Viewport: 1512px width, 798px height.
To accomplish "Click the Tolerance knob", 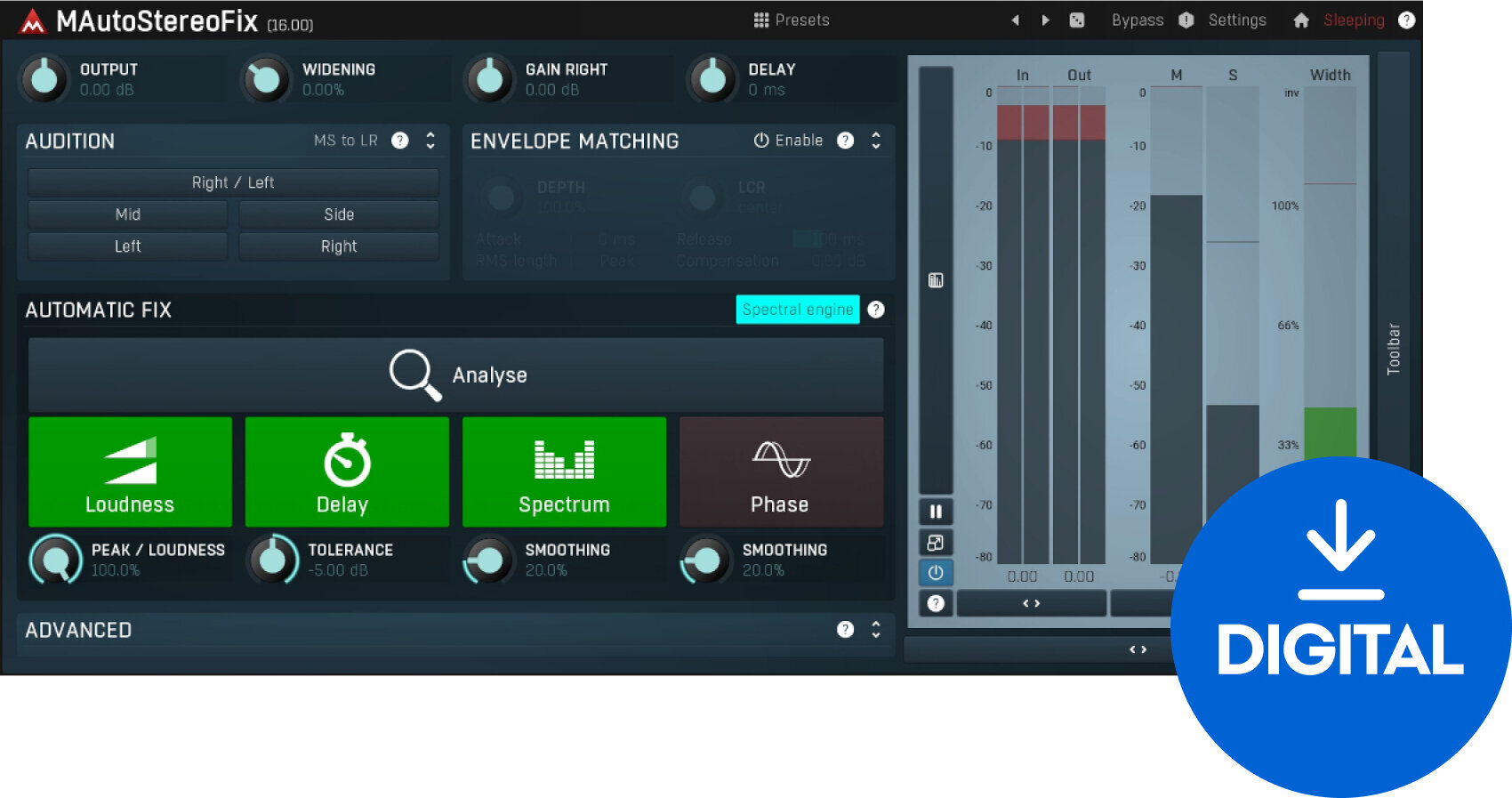I will coord(272,560).
